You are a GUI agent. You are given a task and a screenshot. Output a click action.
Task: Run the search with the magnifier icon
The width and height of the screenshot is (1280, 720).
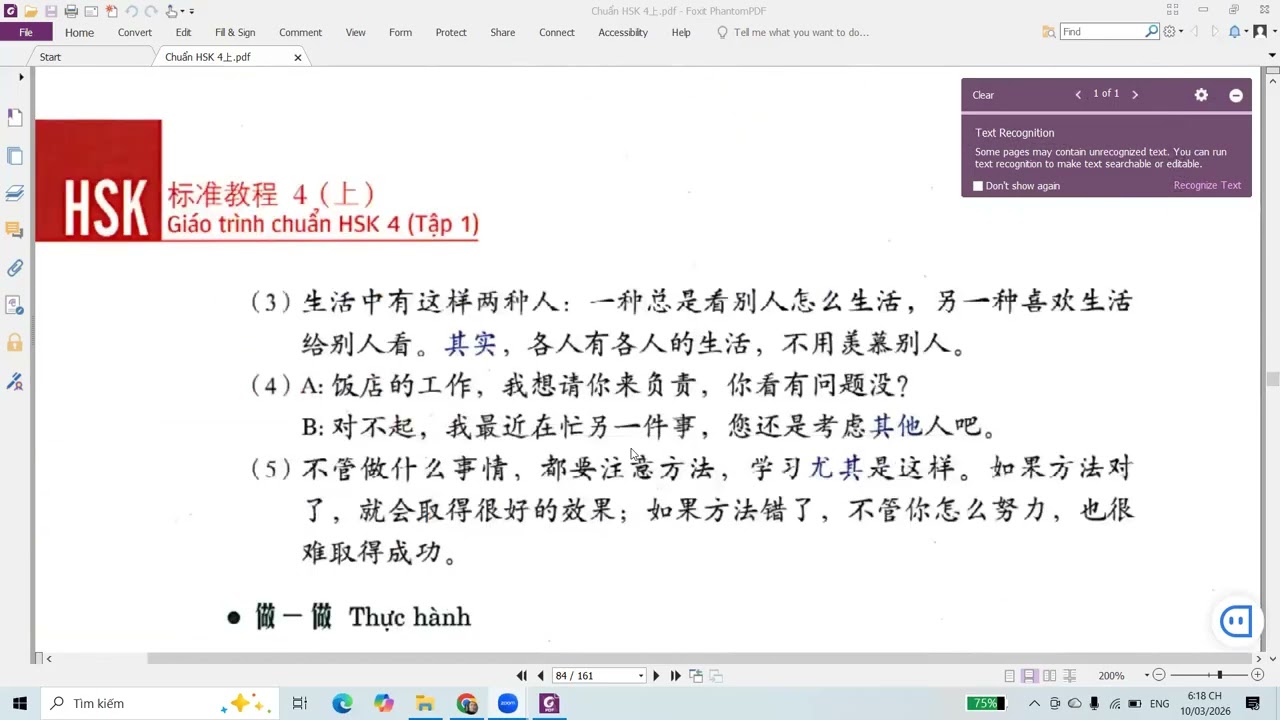pyautogui.click(x=1151, y=32)
